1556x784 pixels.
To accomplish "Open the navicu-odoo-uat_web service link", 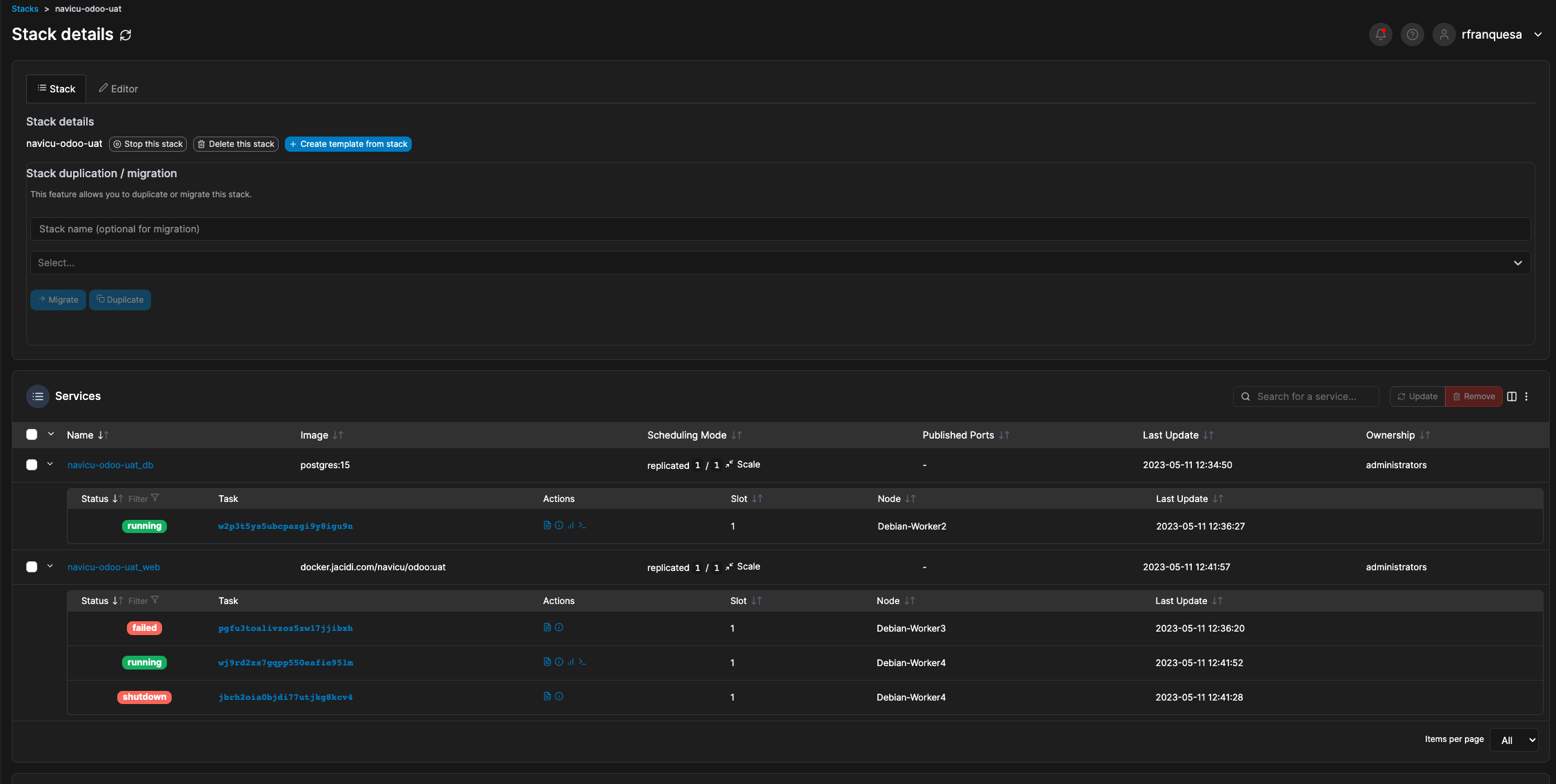I will 114,567.
